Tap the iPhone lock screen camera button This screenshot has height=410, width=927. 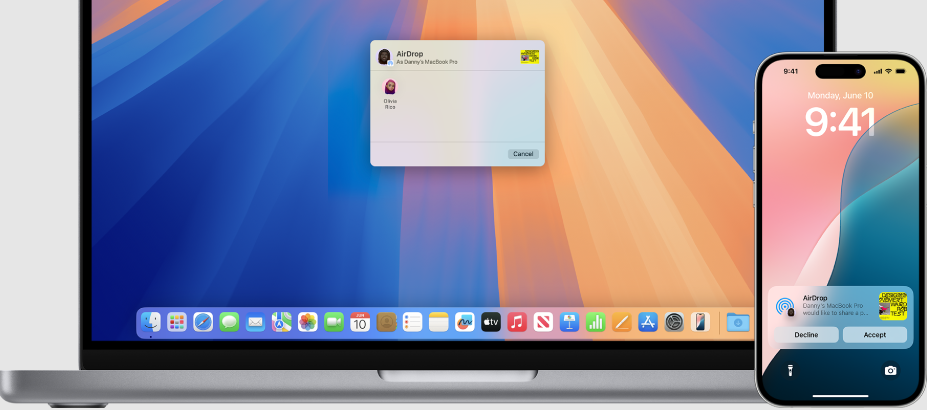[x=890, y=370]
